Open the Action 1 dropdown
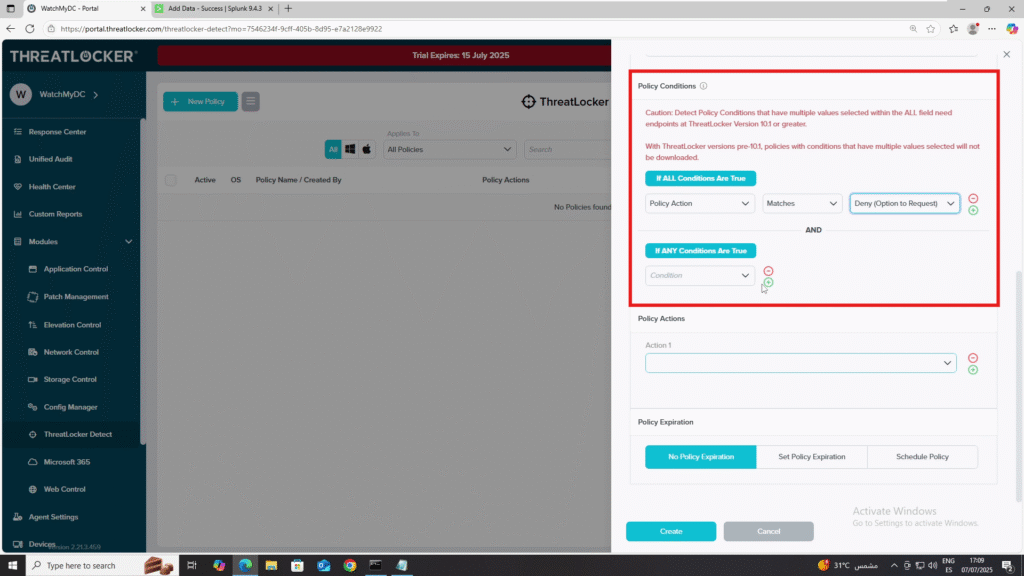The width and height of the screenshot is (1024, 576). [x=801, y=363]
